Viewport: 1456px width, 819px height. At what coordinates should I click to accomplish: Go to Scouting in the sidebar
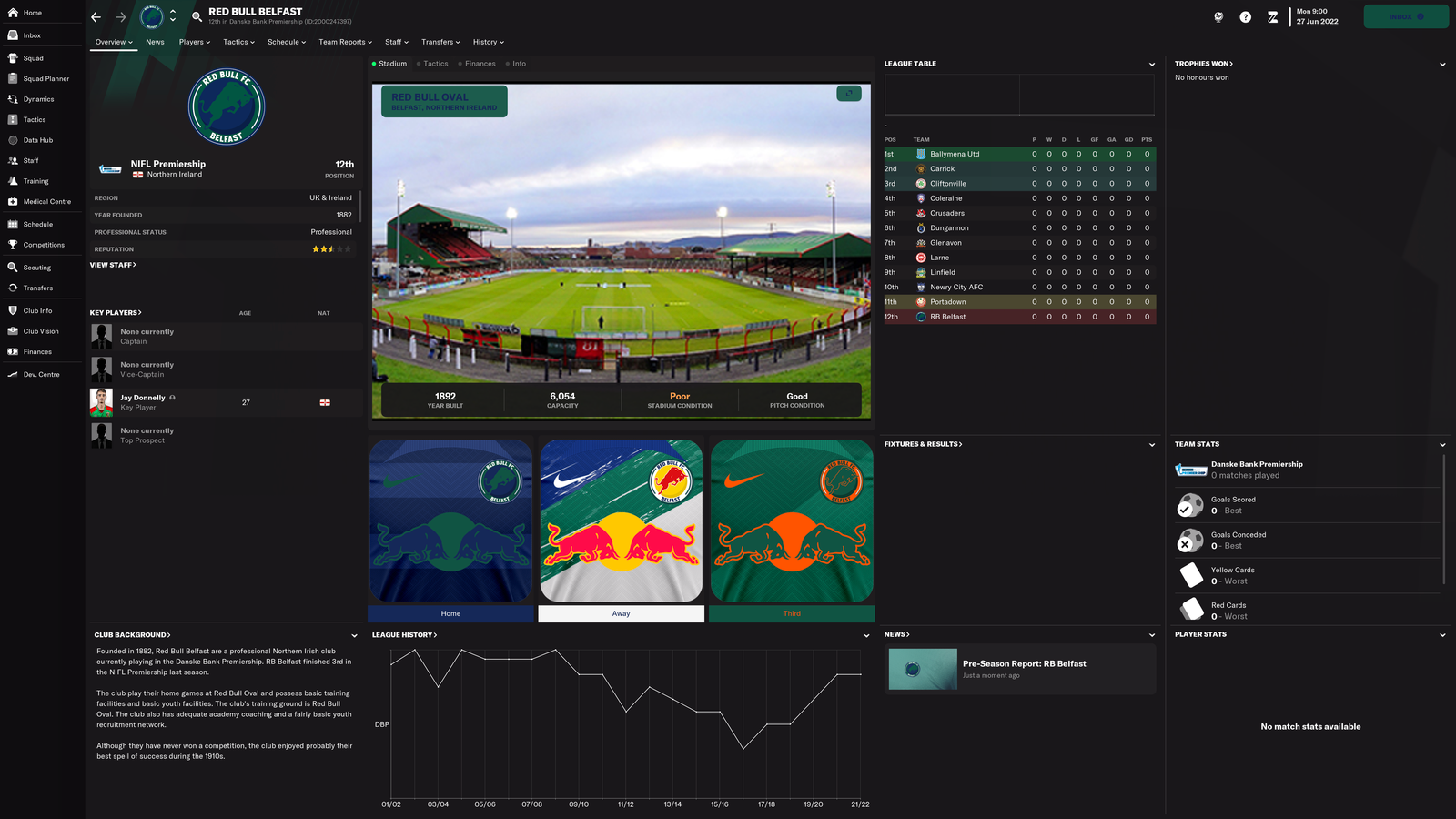click(36, 268)
